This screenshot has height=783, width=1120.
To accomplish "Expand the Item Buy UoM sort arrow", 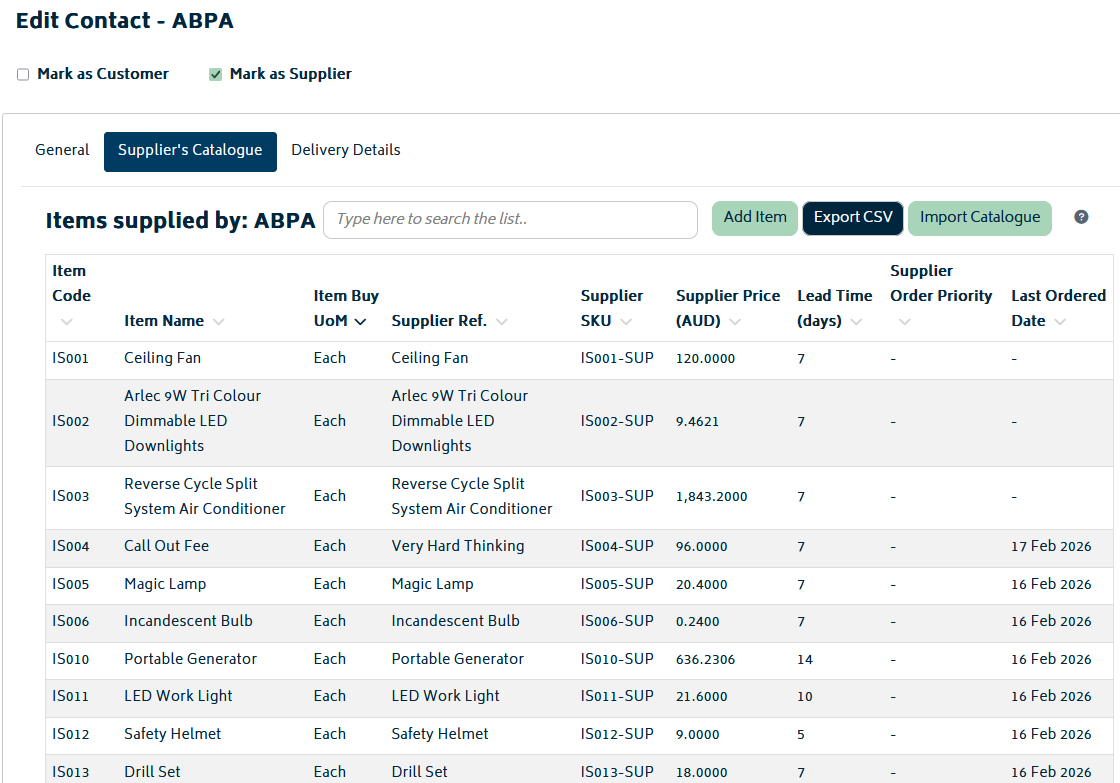I will click(x=360, y=322).
